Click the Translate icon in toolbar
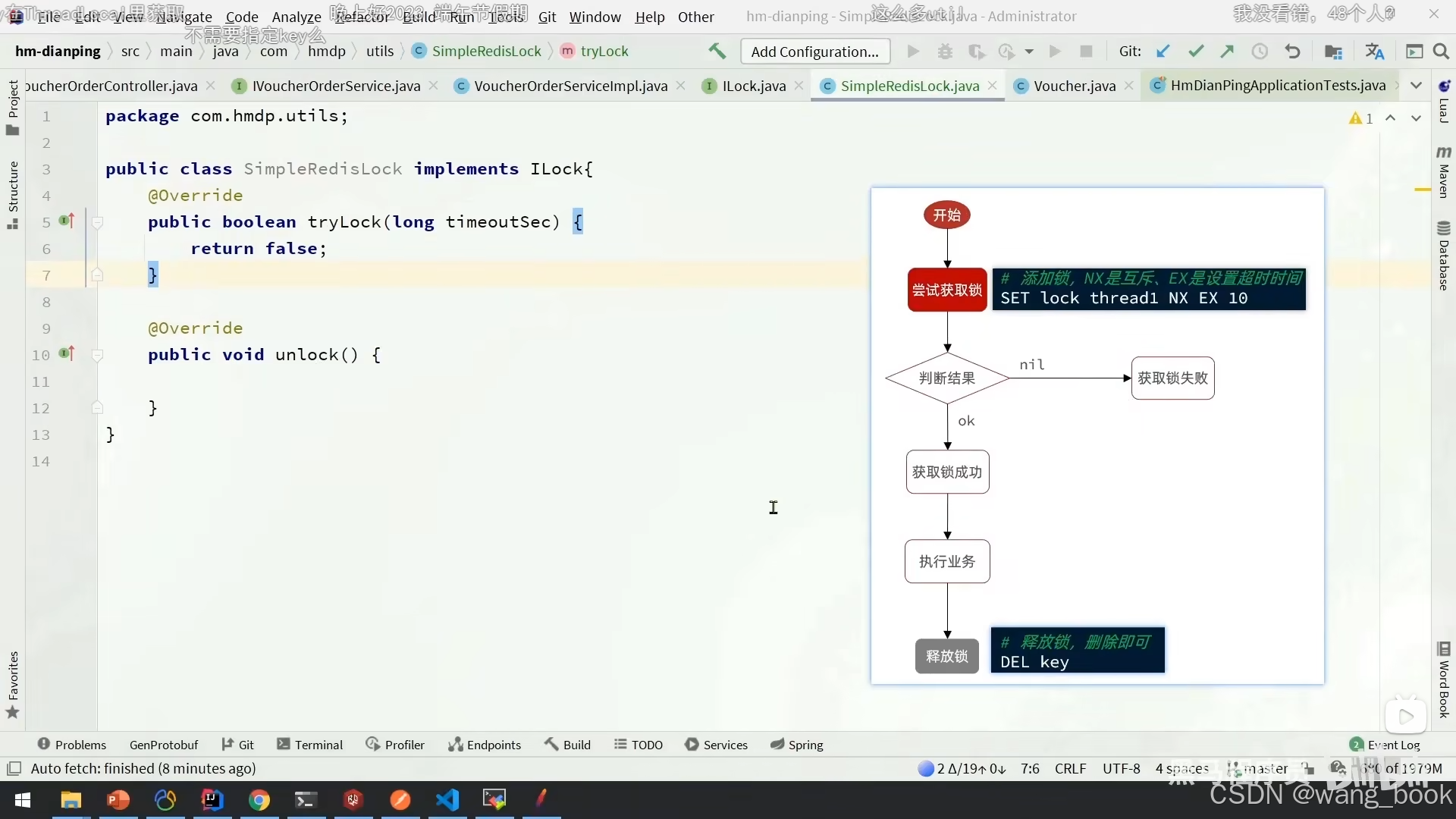The height and width of the screenshot is (819, 1456). tap(1374, 52)
